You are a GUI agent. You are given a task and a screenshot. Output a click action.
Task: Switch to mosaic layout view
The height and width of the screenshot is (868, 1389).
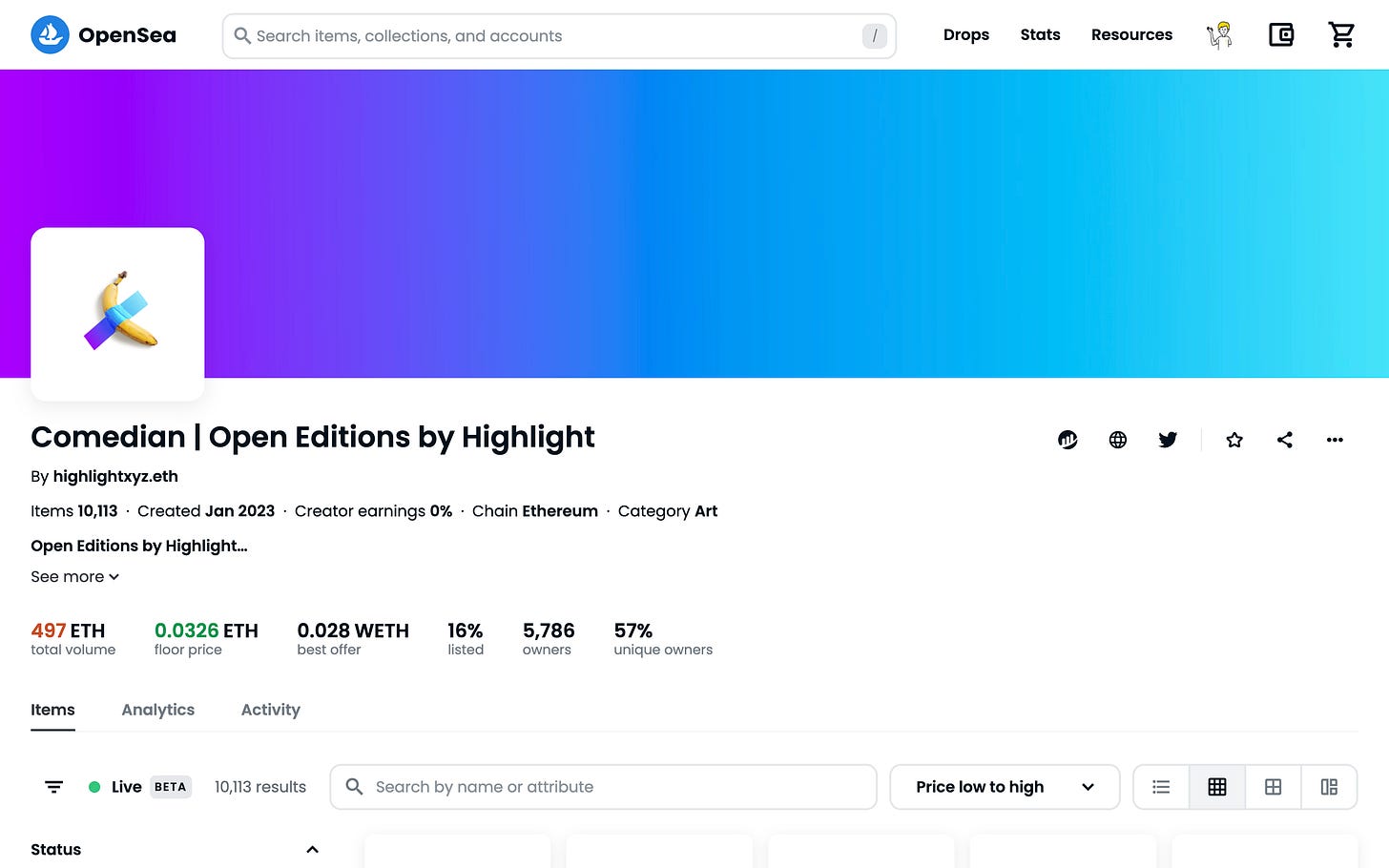pos(1329,787)
